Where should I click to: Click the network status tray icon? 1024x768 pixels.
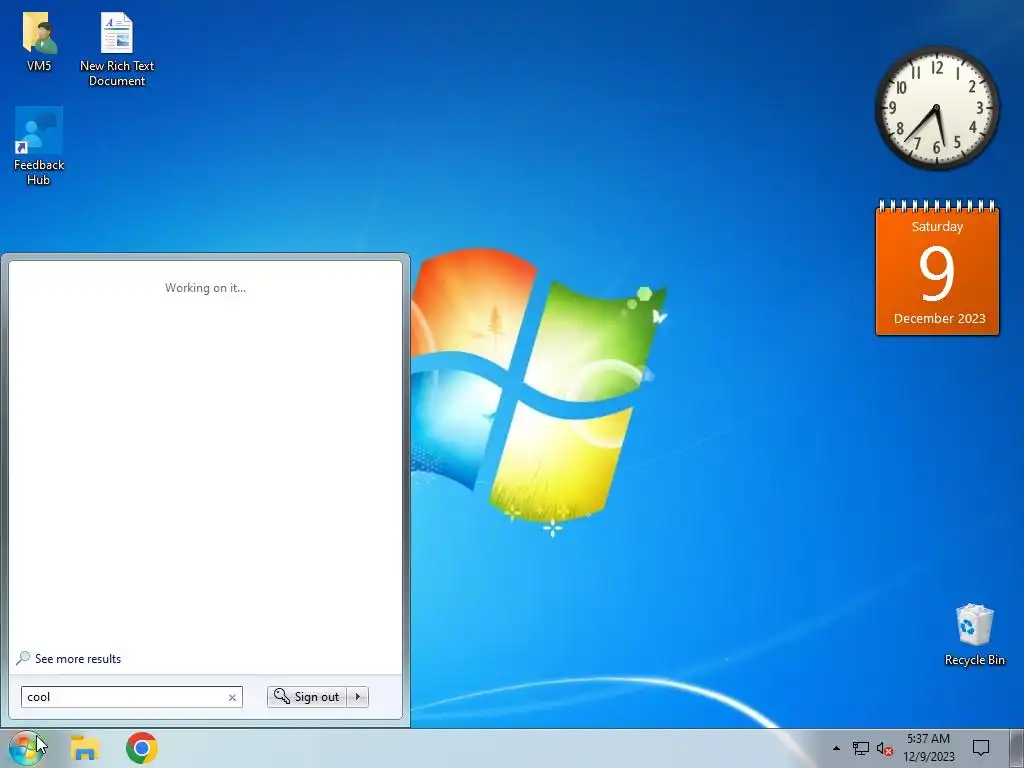[861, 748]
